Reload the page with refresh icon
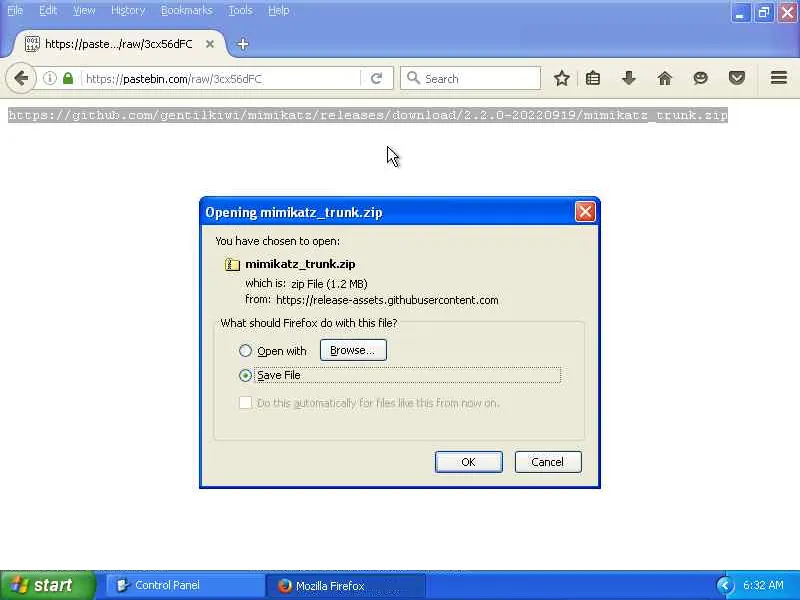The width and height of the screenshot is (800, 600). point(377,79)
